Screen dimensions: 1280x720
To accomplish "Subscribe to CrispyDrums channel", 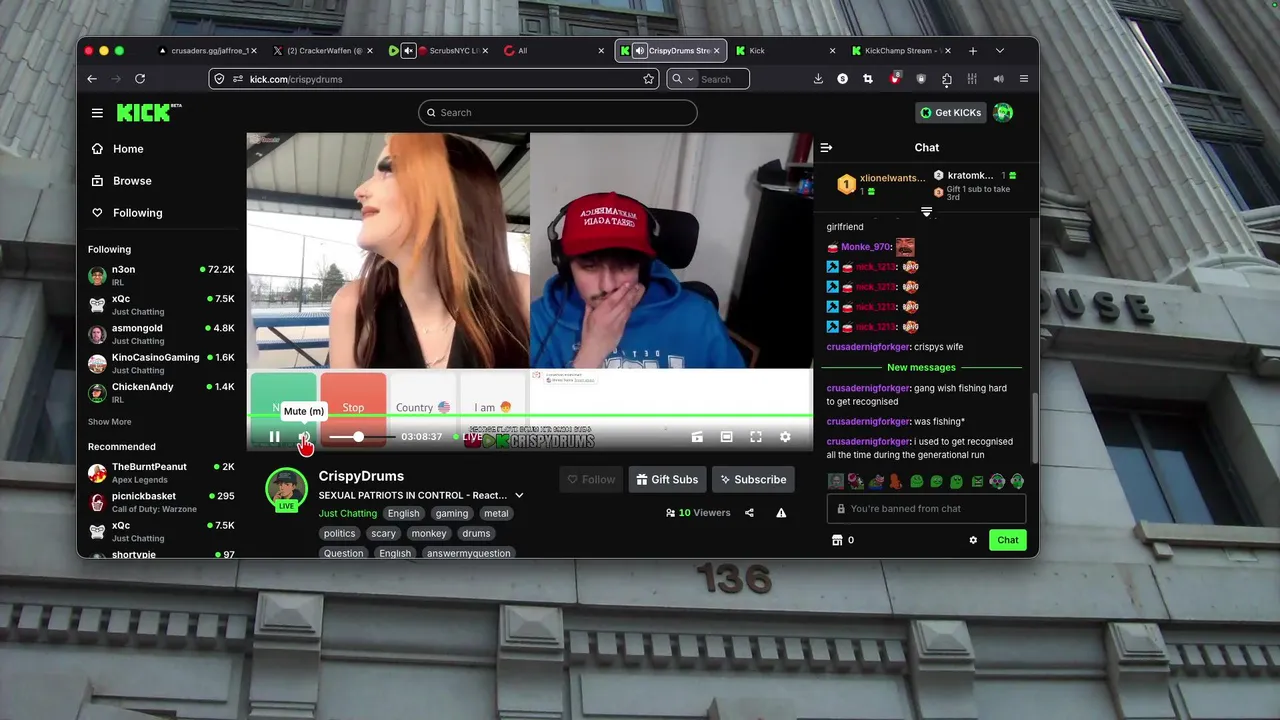I will [x=753, y=480].
